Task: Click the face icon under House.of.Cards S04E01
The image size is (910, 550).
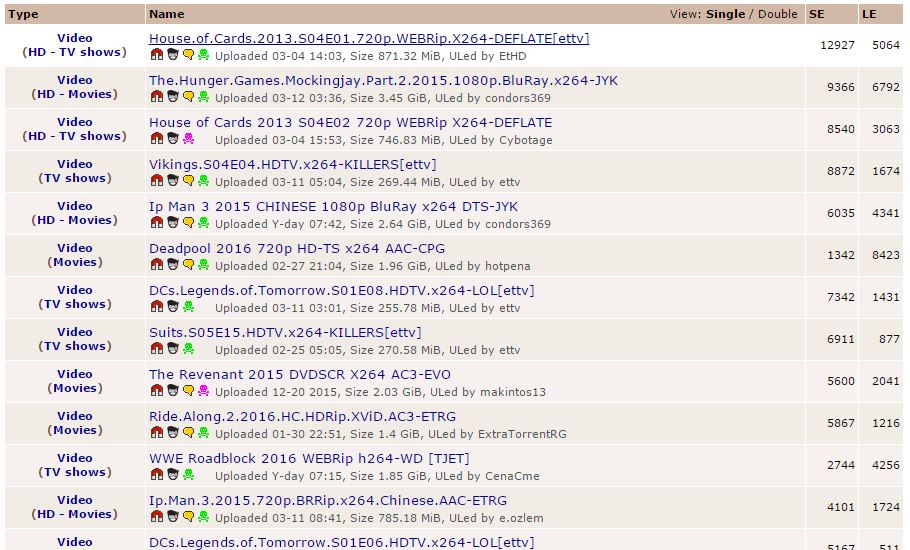Action: tap(172, 55)
